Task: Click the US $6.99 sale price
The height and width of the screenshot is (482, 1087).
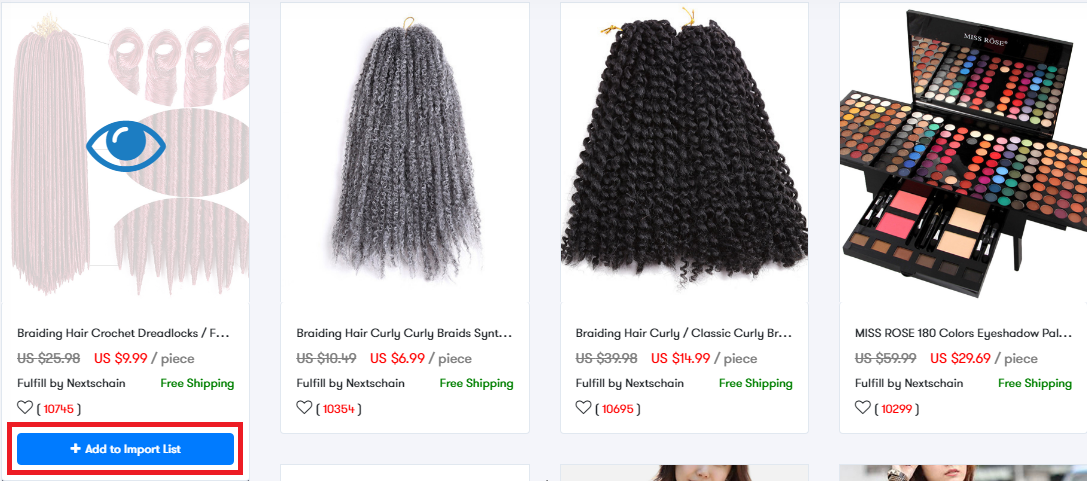Action: [x=397, y=359]
